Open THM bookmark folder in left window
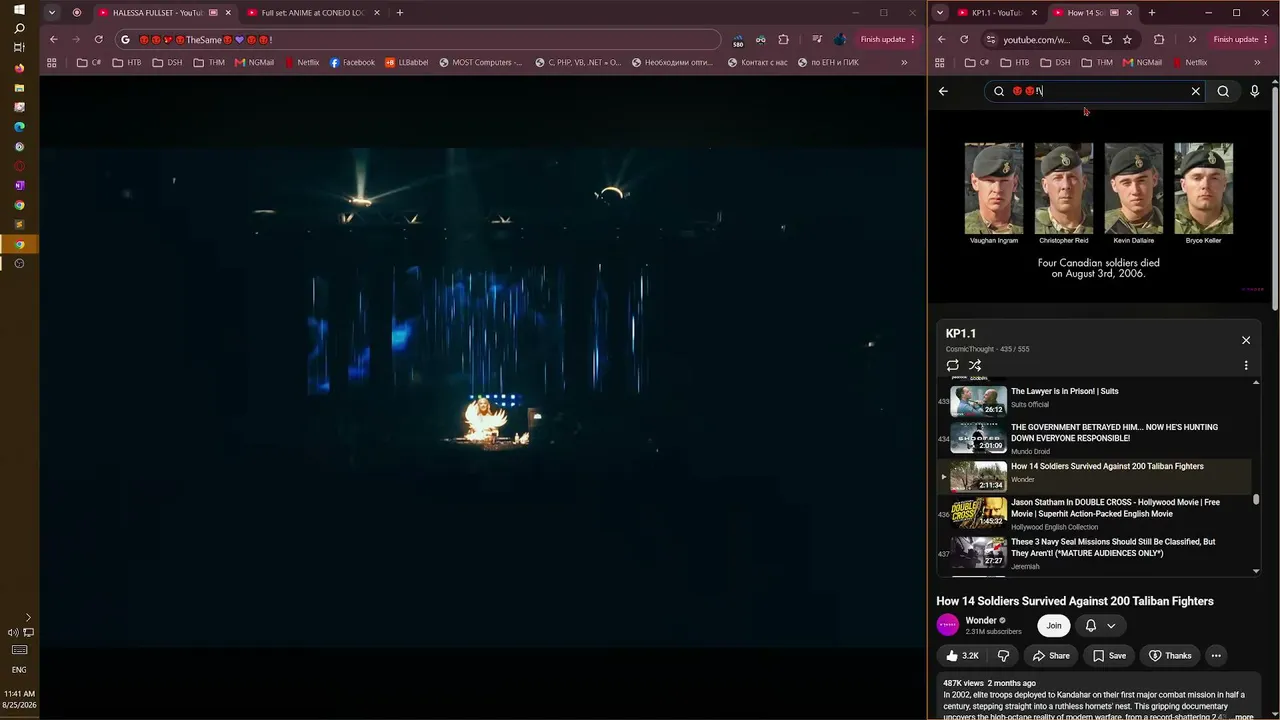 click(209, 63)
